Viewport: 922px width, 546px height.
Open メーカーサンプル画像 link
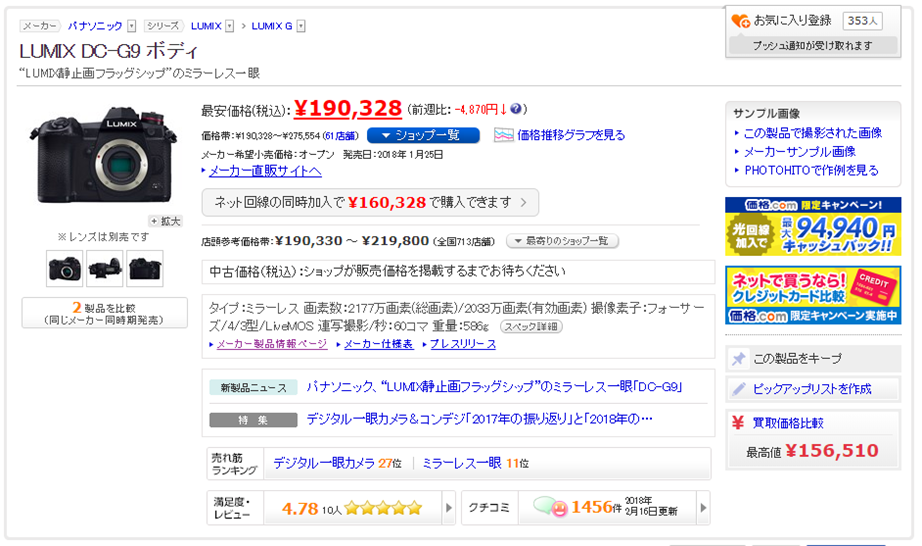(800, 152)
